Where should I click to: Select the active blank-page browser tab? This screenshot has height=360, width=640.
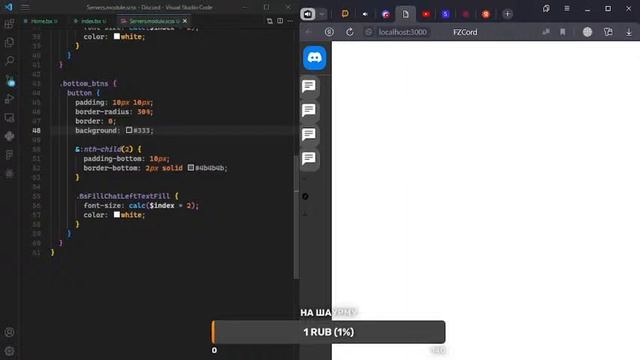point(405,14)
